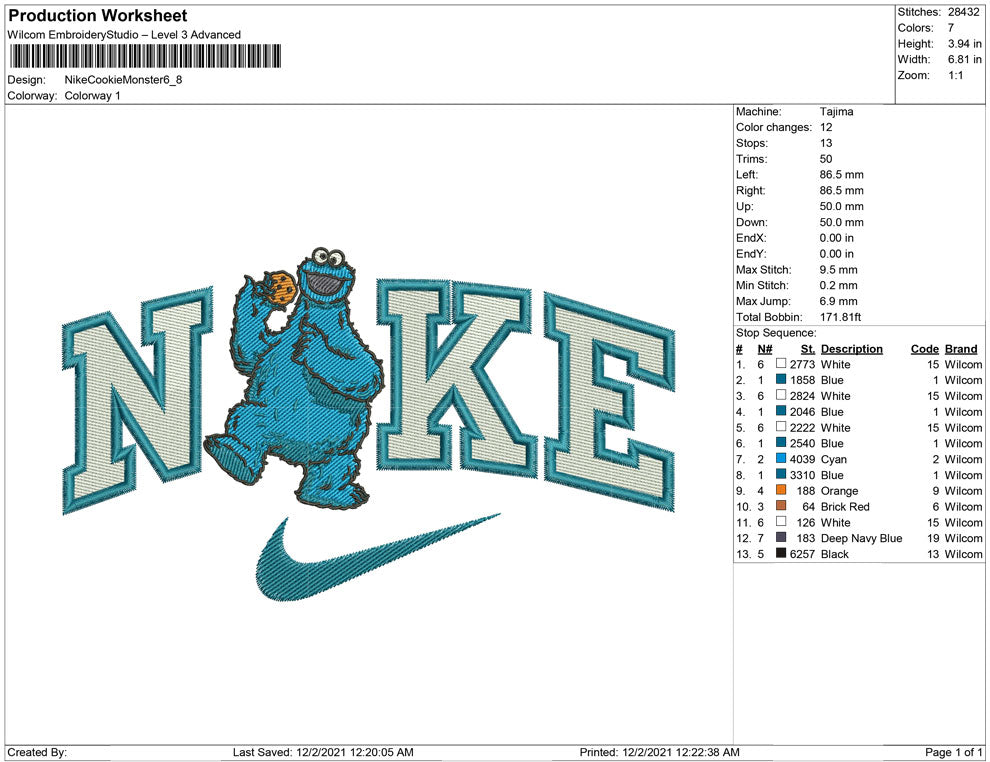Screen dimensions: 990x762
Task: Pick the white swatch next to 126 White
Action: 781,521
